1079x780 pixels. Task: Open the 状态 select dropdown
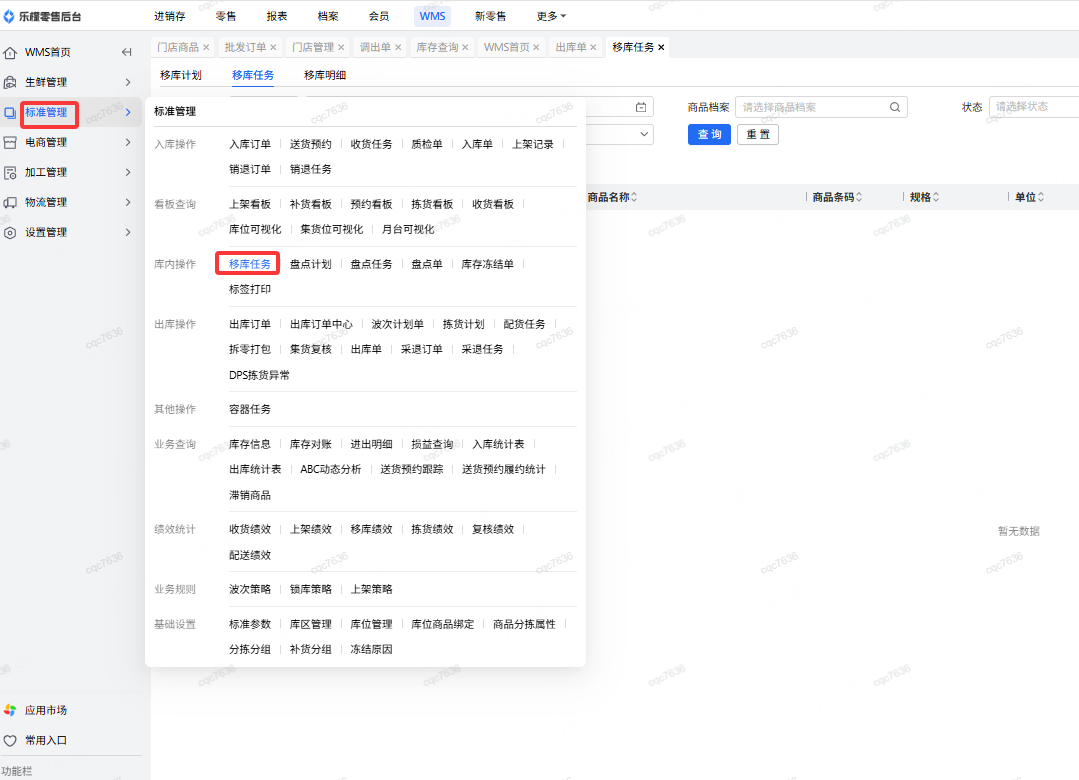pos(1034,107)
